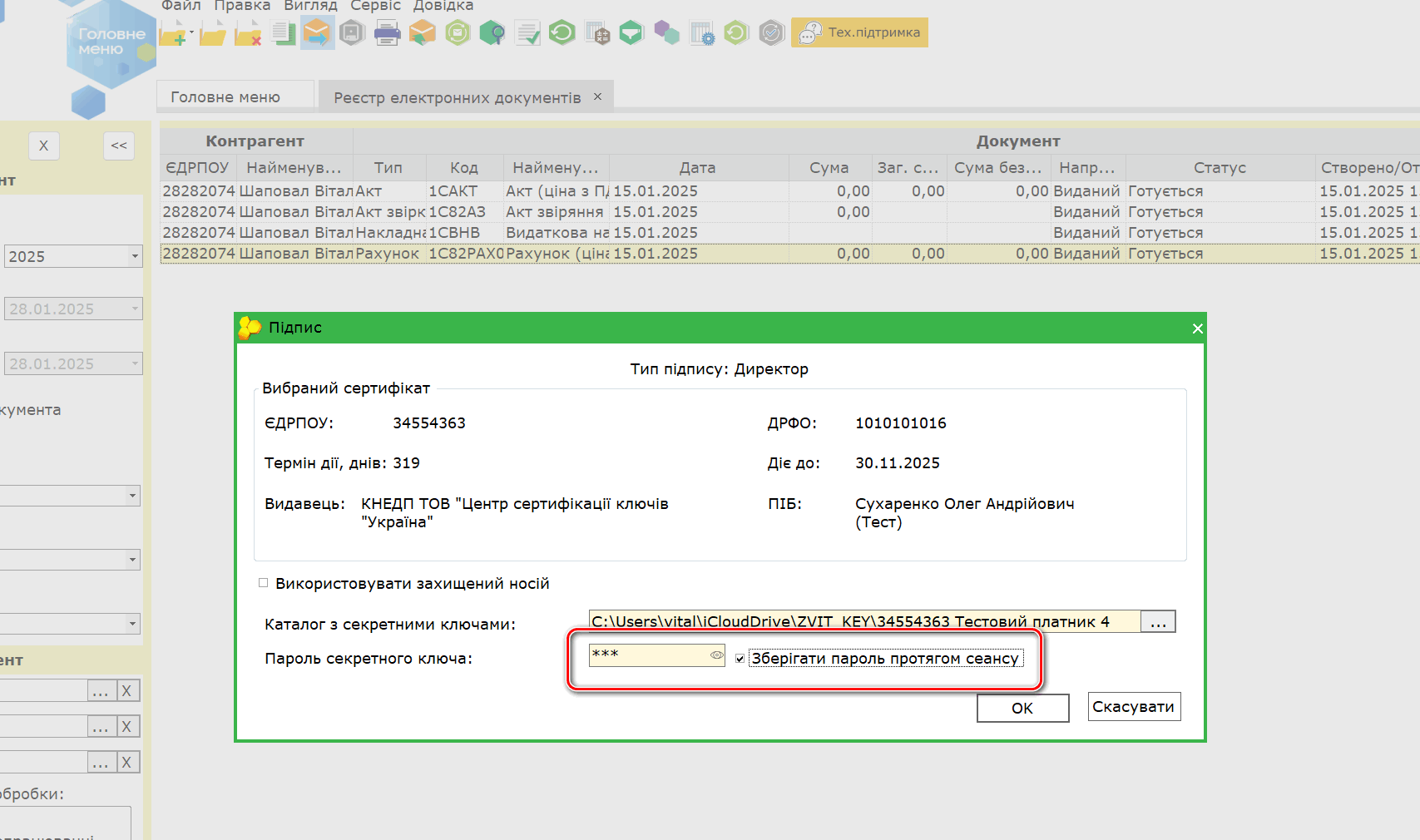Click the printer icon in toolbar

click(x=387, y=34)
